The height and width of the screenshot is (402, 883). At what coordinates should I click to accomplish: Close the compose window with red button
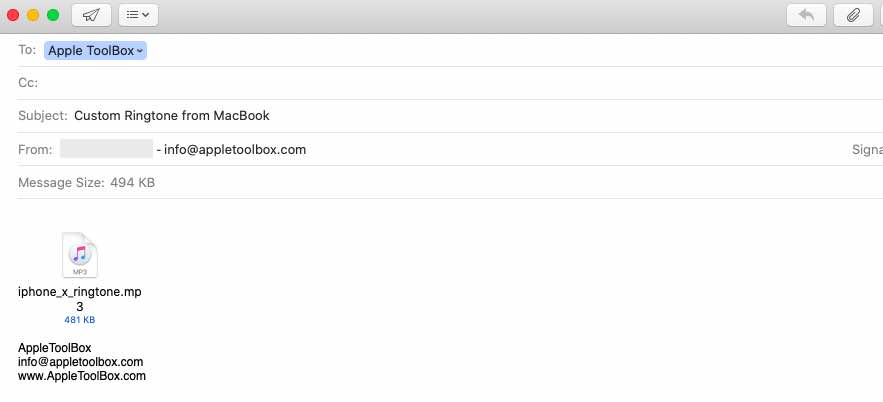(x=13, y=15)
